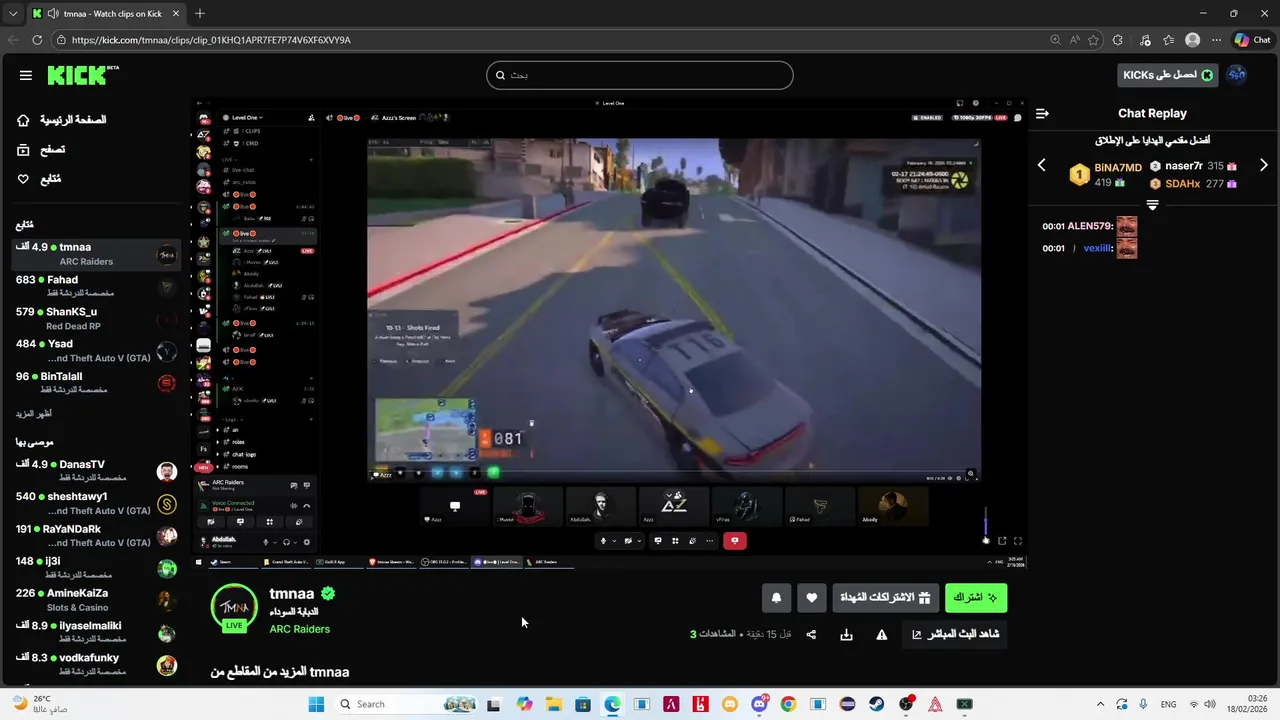Click the ENG language indicator in taskbar
The height and width of the screenshot is (720, 1280).
click(x=1168, y=704)
